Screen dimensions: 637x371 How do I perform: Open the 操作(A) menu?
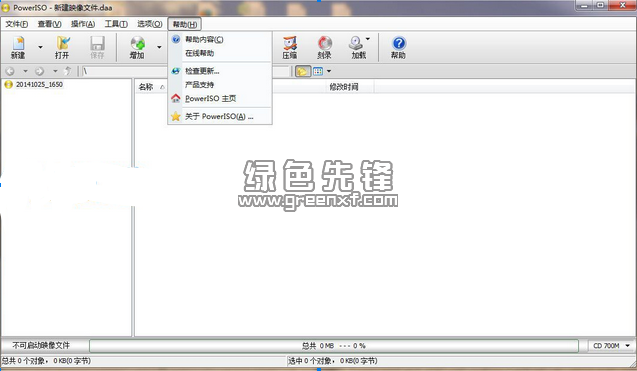point(83,24)
